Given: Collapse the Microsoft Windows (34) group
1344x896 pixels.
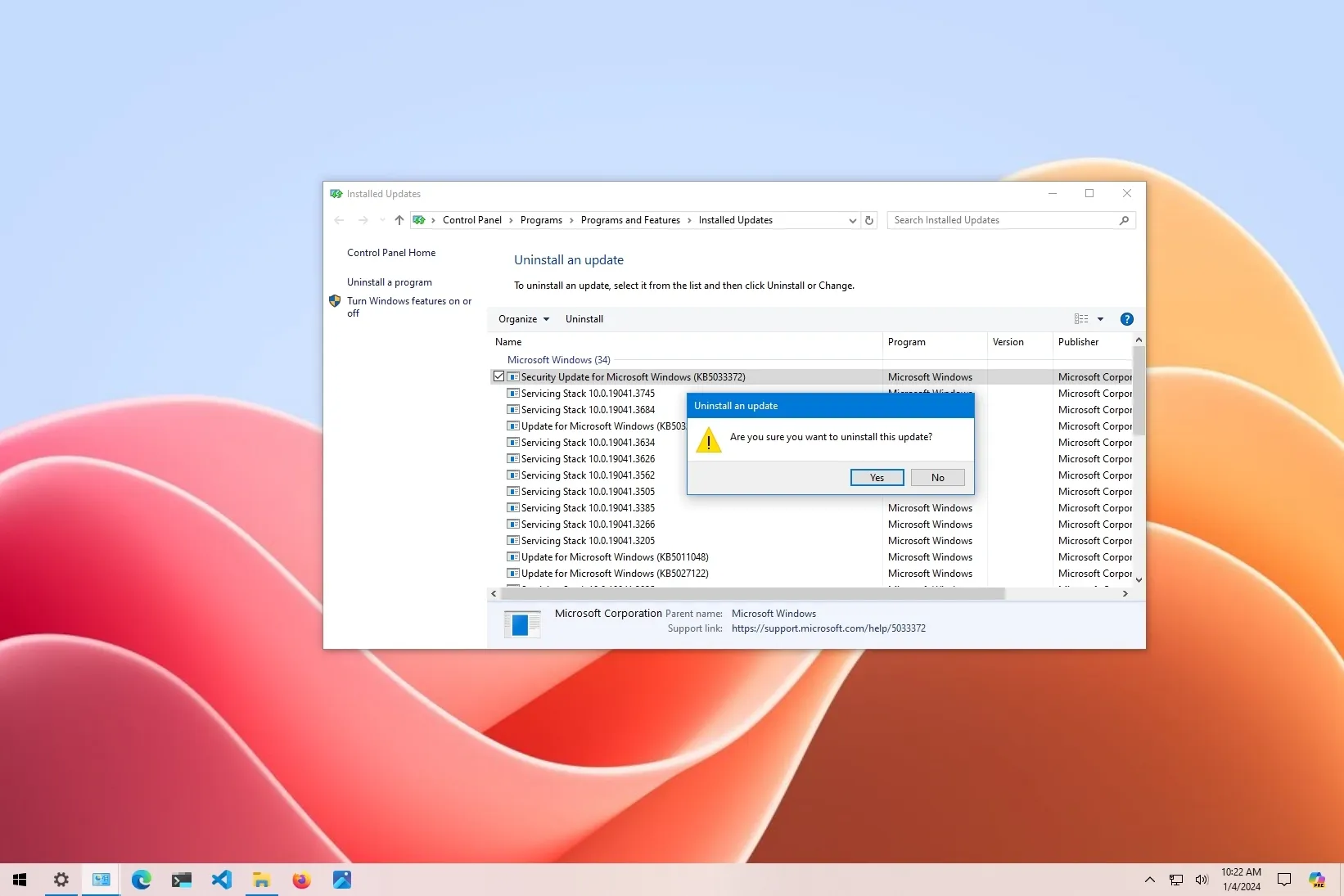Looking at the screenshot, I should [559, 360].
